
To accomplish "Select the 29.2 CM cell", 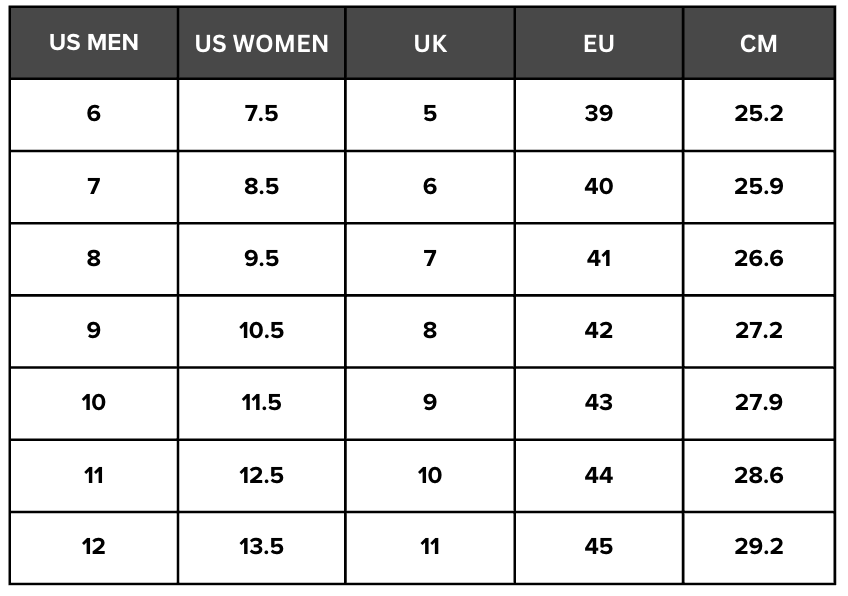I will pyautogui.click(x=759, y=548).
